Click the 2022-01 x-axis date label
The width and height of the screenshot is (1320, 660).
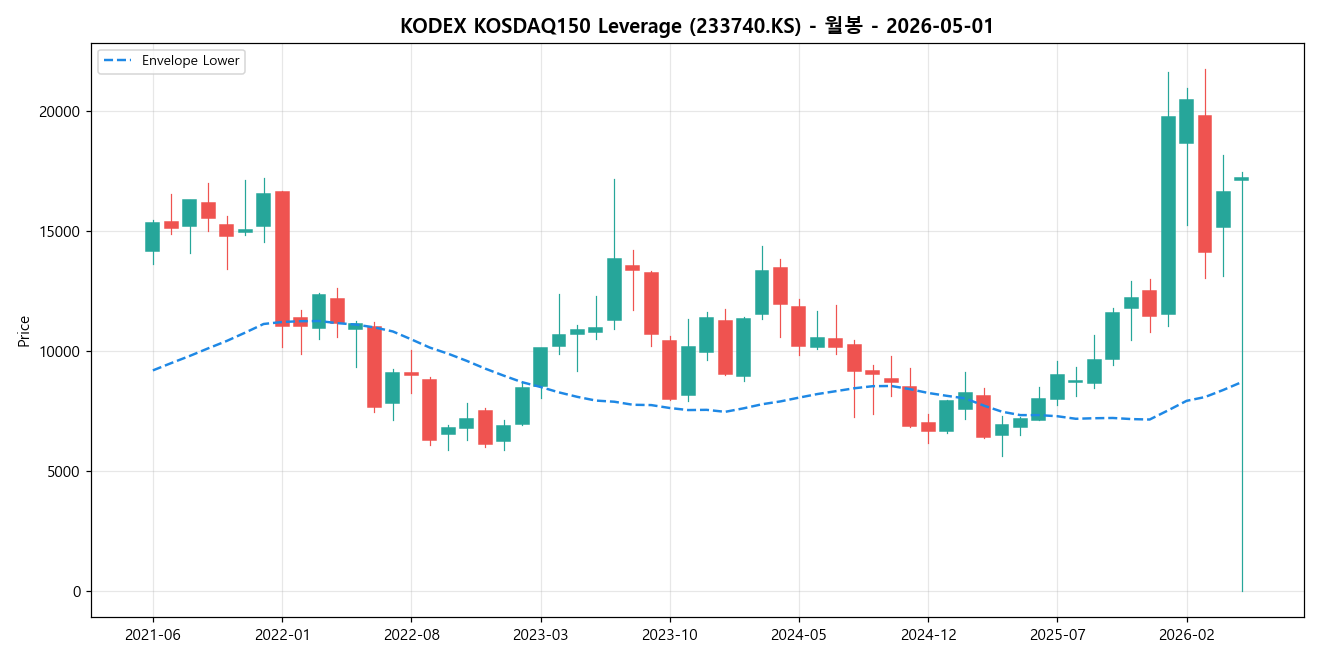(282, 634)
